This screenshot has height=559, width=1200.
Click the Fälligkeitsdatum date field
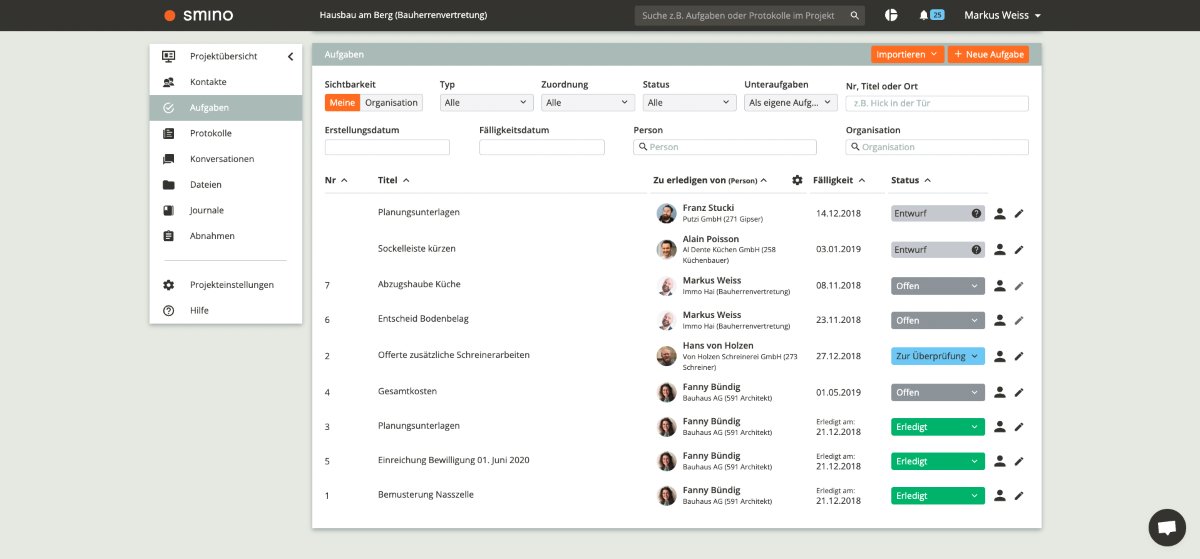coord(542,147)
